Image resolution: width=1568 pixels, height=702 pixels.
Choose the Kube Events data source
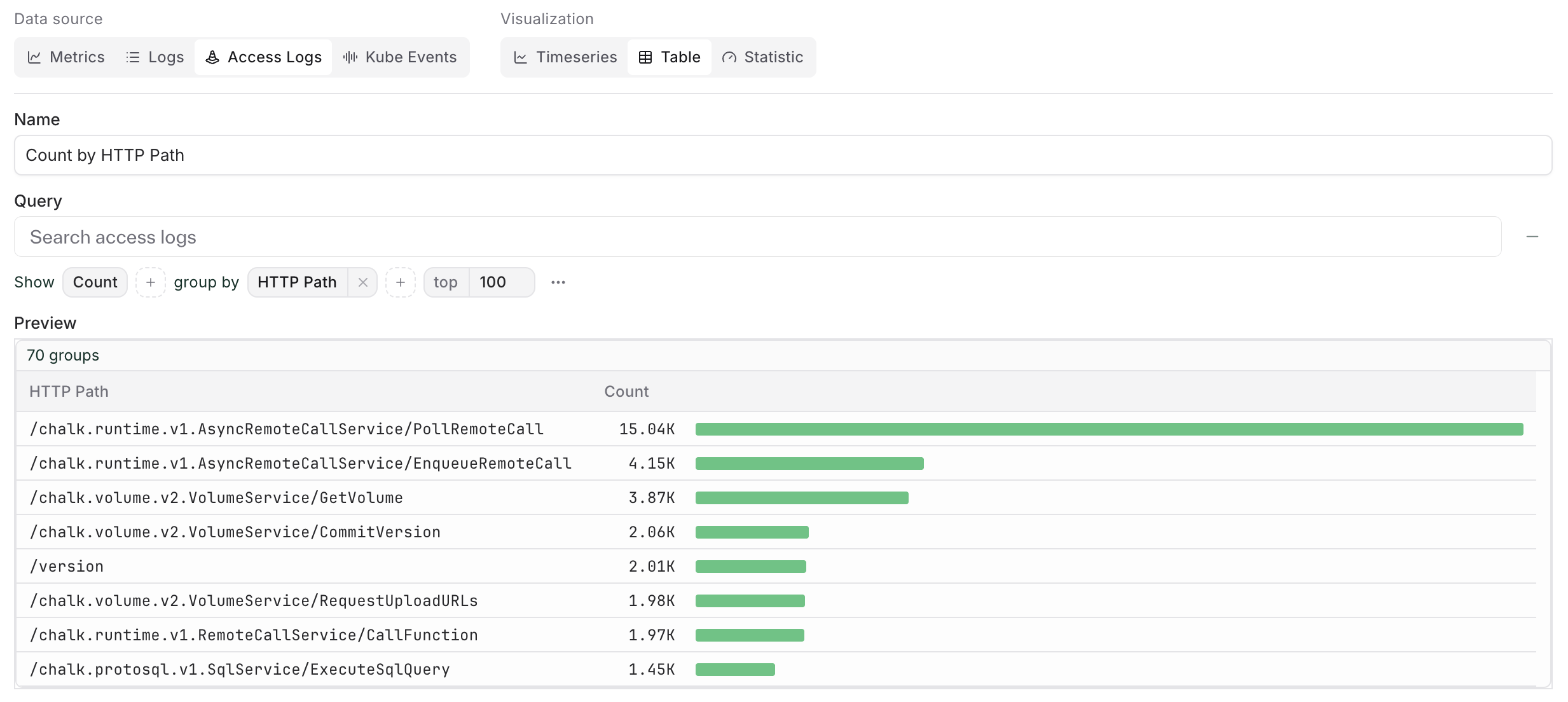pyautogui.click(x=400, y=57)
